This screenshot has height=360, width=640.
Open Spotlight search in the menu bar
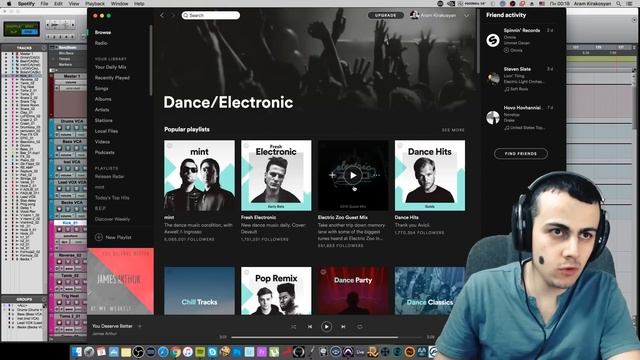pos(619,4)
